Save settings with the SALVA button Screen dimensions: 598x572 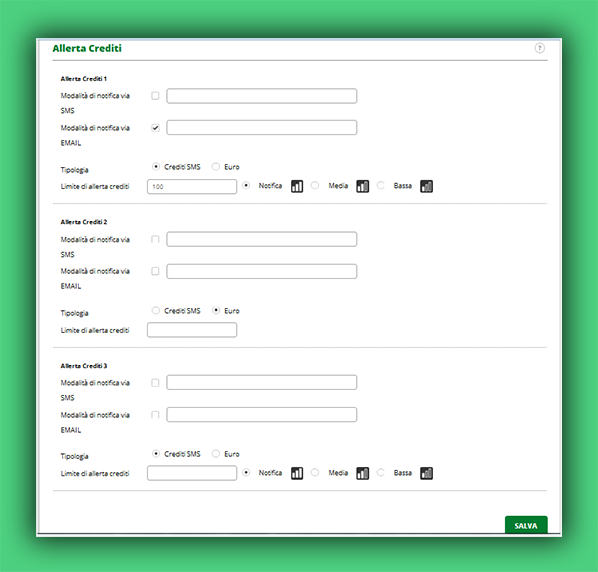coord(526,525)
